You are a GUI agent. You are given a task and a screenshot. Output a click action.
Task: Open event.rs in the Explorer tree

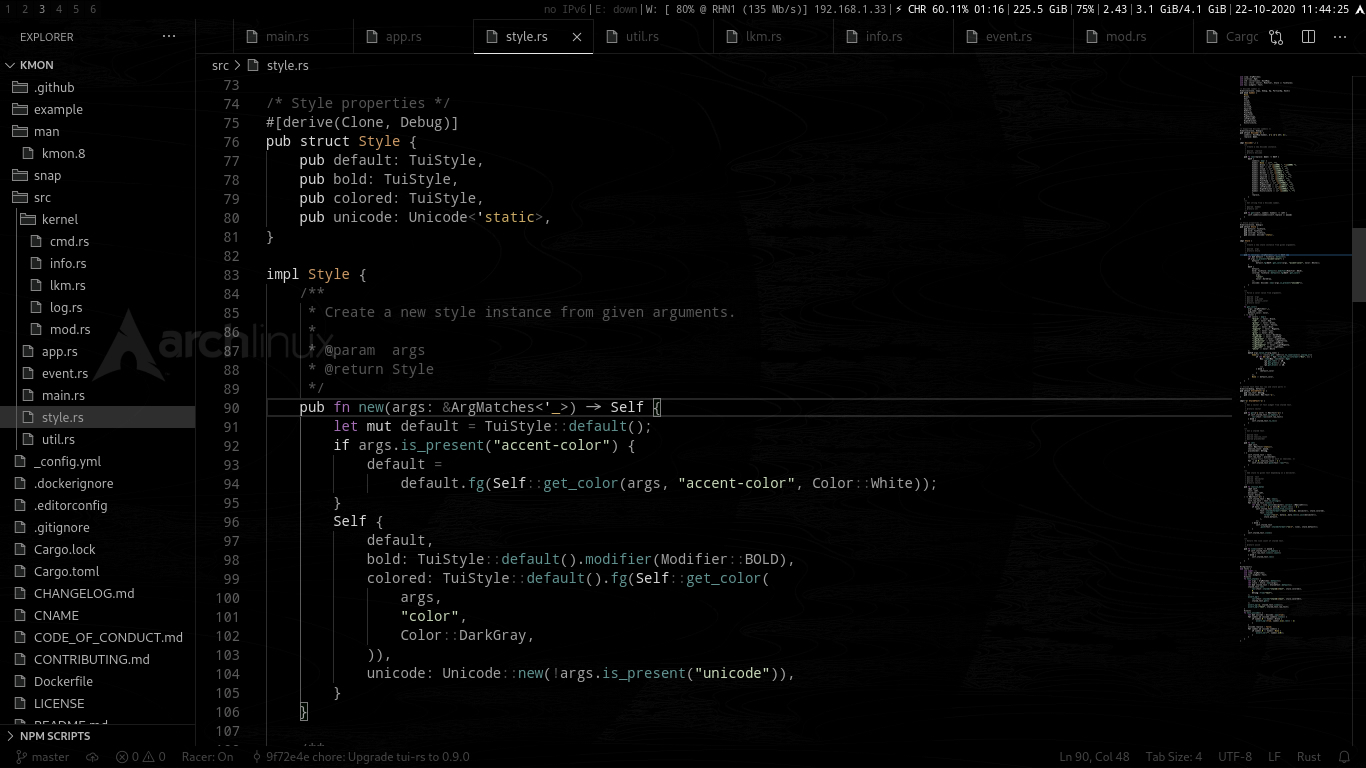pyautogui.click(x=65, y=373)
